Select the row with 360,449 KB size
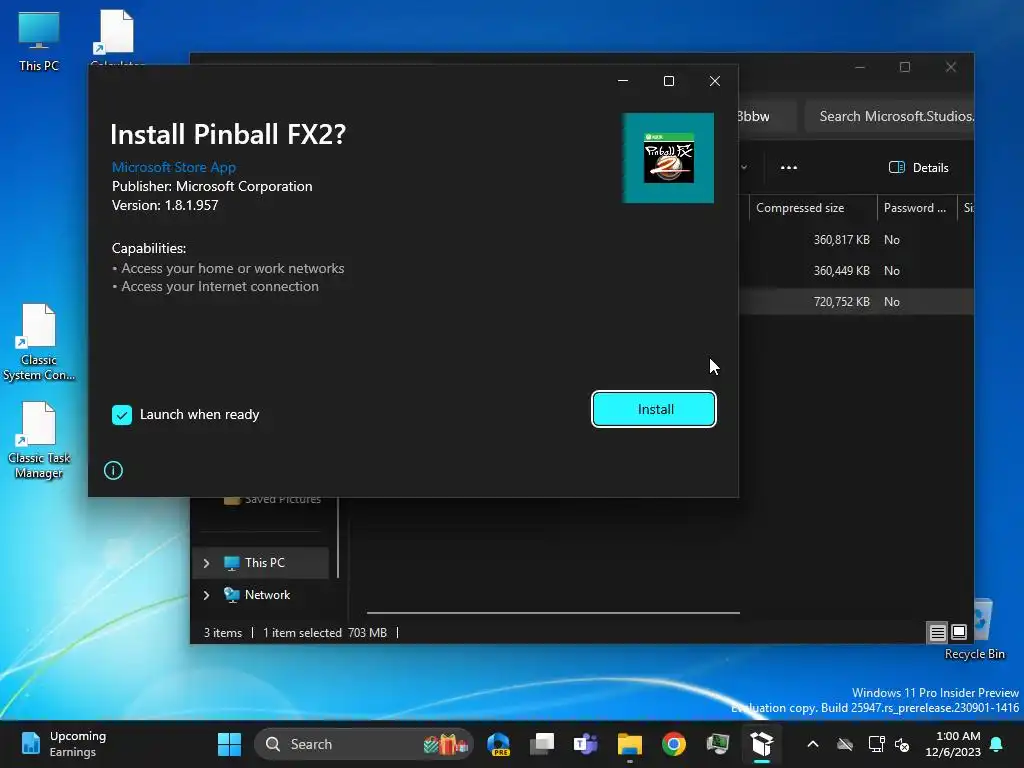The image size is (1024, 768). [x=856, y=270]
